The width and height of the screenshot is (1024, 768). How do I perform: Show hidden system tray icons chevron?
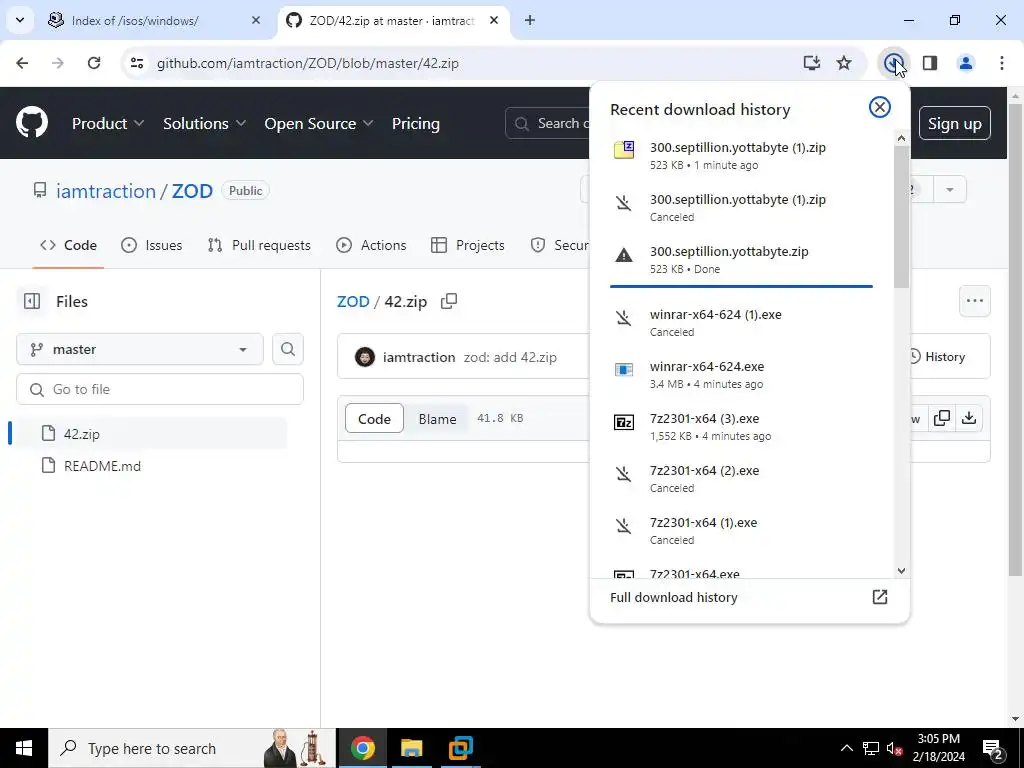tap(846, 748)
